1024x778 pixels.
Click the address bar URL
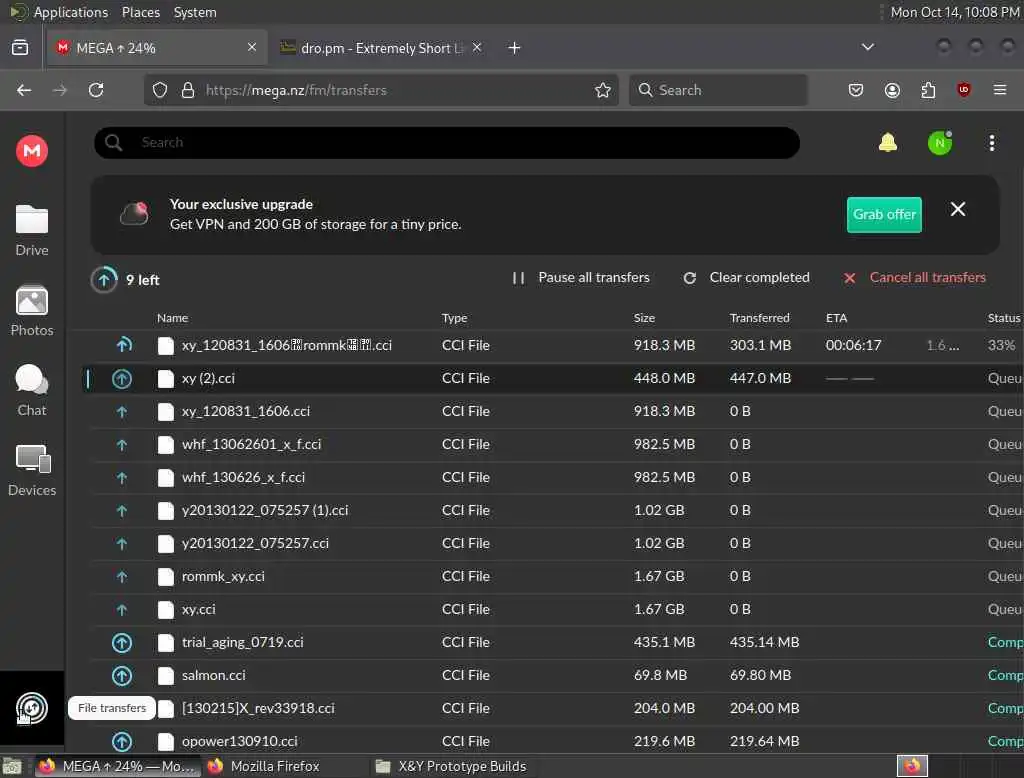296,90
